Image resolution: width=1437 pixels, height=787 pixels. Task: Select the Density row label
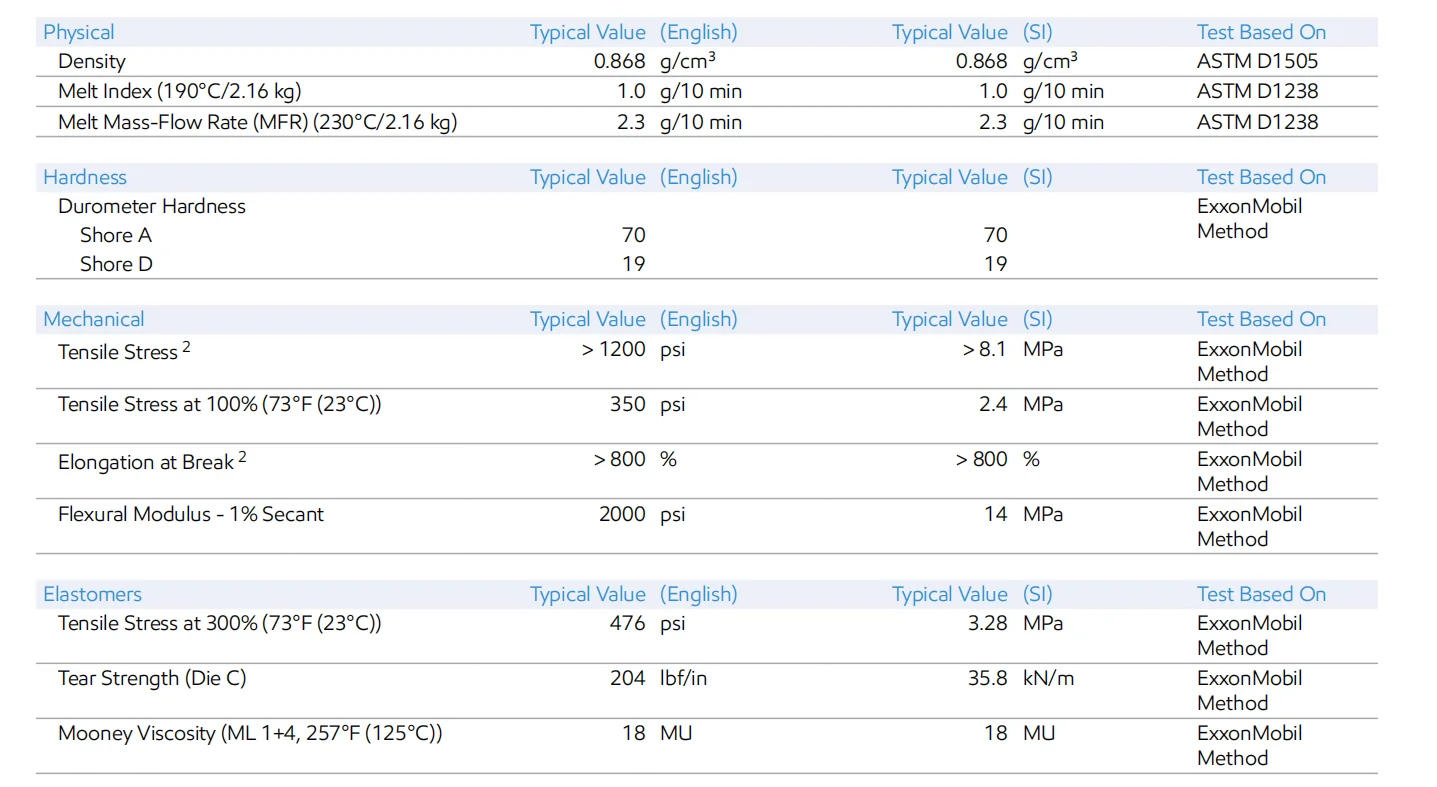coord(91,61)
